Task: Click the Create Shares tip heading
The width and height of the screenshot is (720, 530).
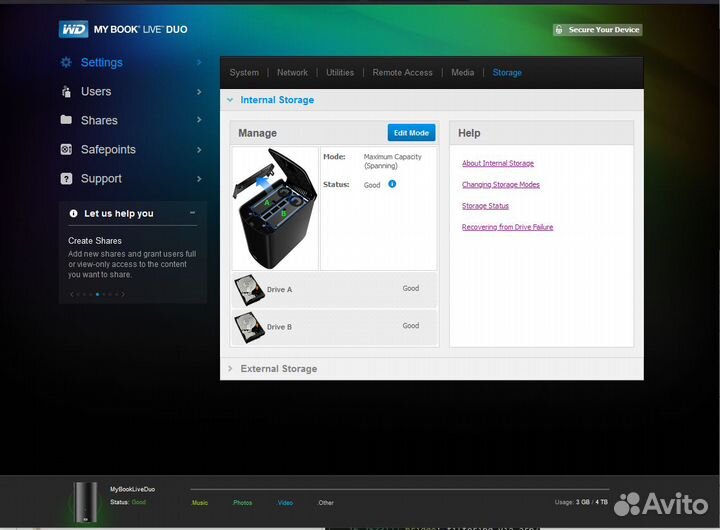Action: [95, 241]
